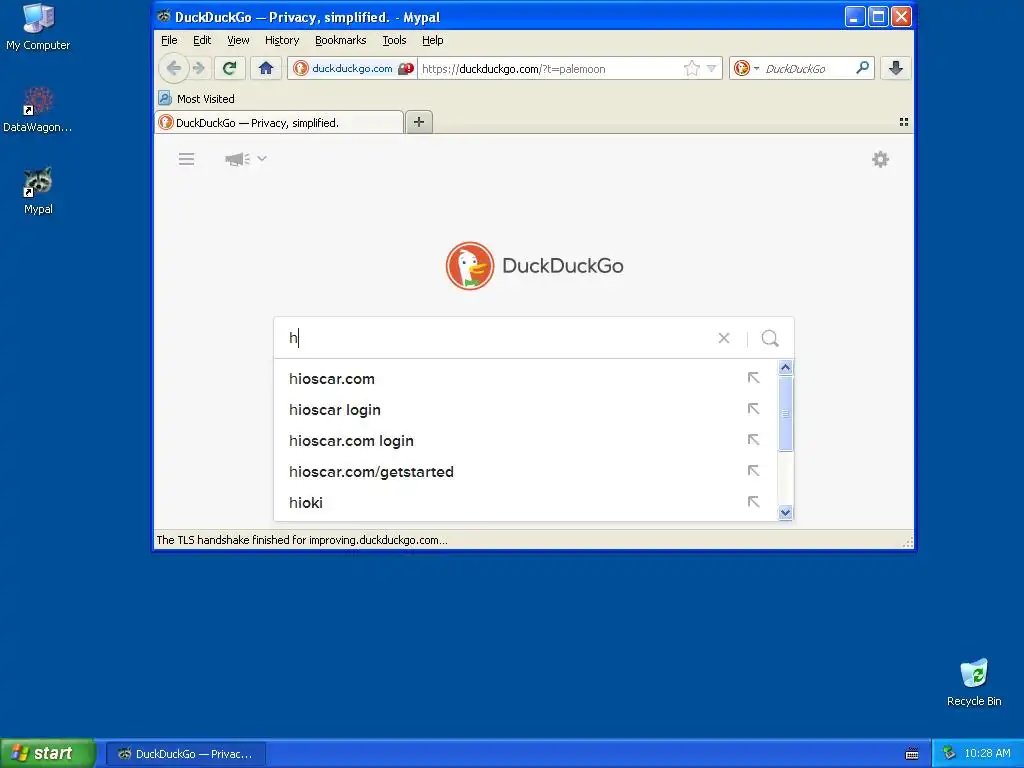
Task: Select suggestion hioscar.com
Action: (x=525, y=379)
